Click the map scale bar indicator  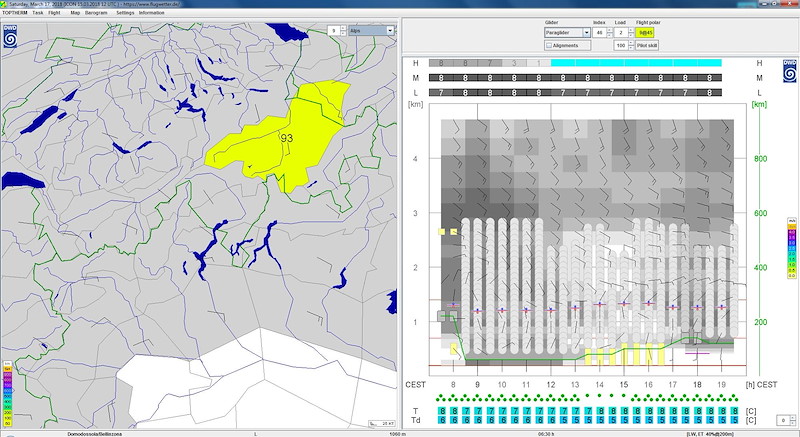tap(382, 423)
